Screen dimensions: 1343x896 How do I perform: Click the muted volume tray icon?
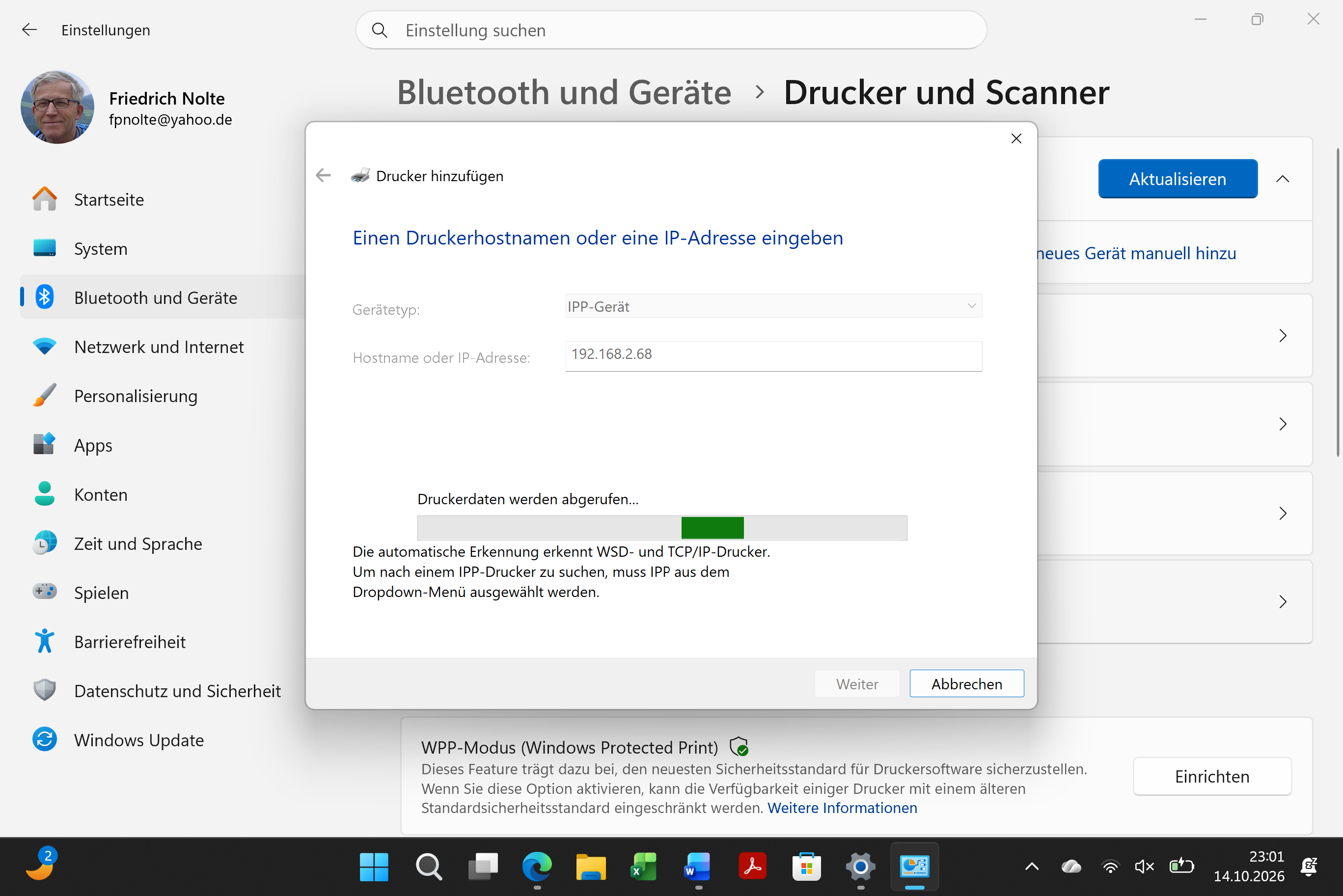(x=1144, y=867)
